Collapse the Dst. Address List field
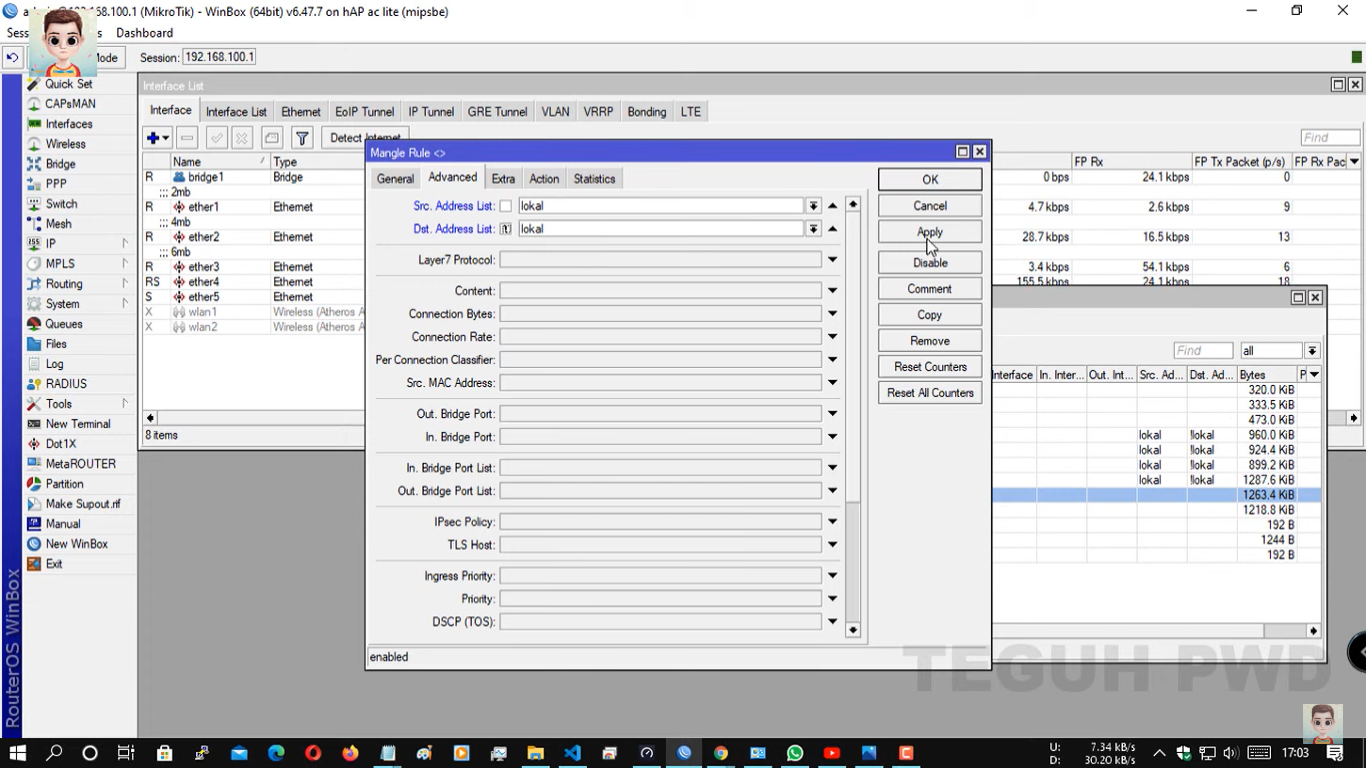1366x768 pixels. point(832,229)
